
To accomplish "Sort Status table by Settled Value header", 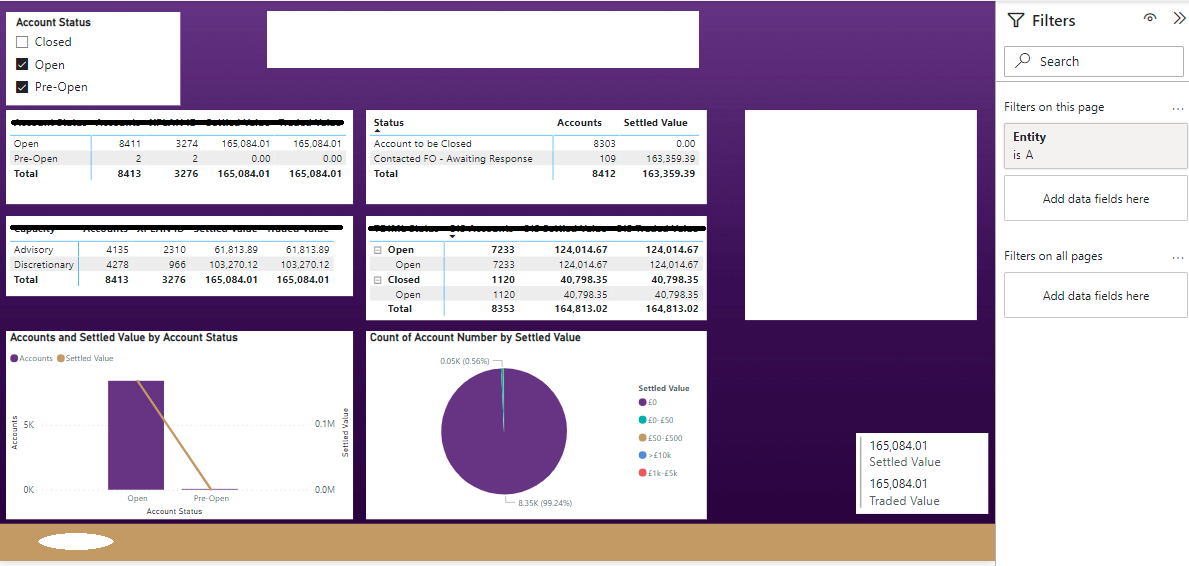I will tap(655, 122).
